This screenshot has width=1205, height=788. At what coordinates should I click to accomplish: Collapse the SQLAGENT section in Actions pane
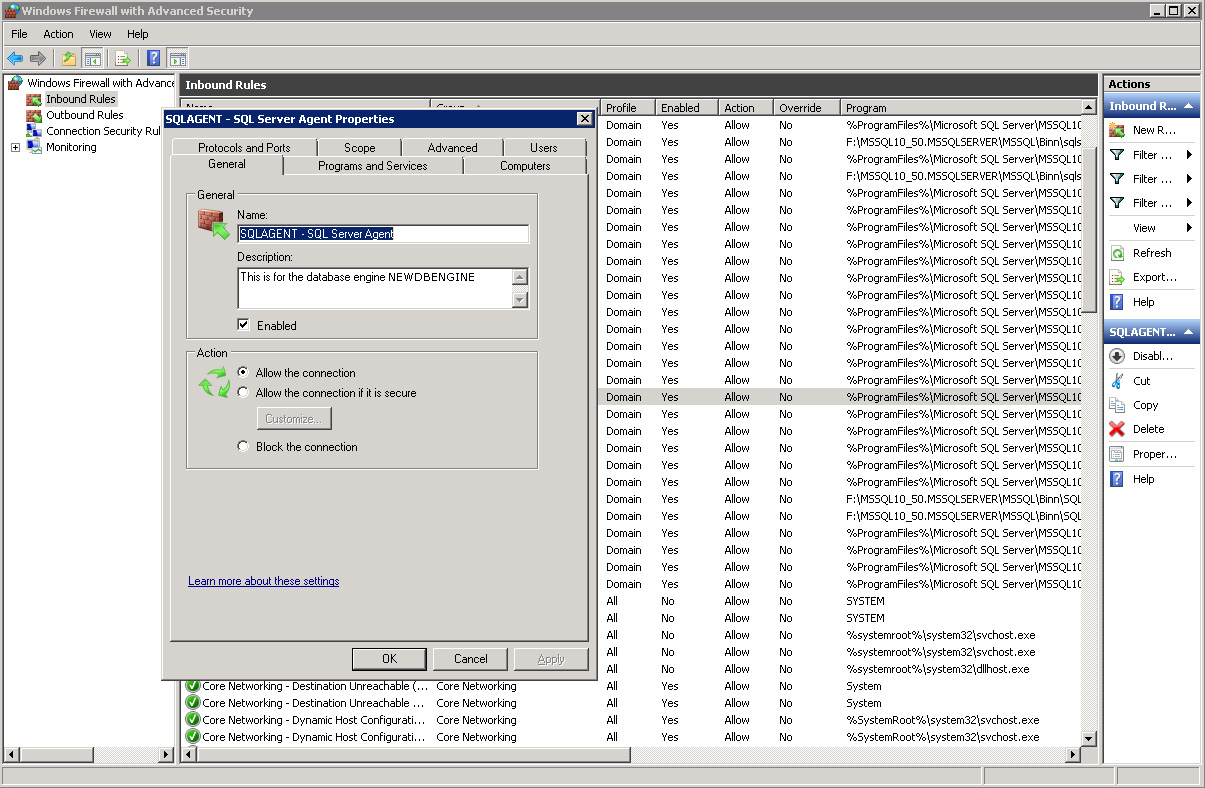tap(1189, 332)
